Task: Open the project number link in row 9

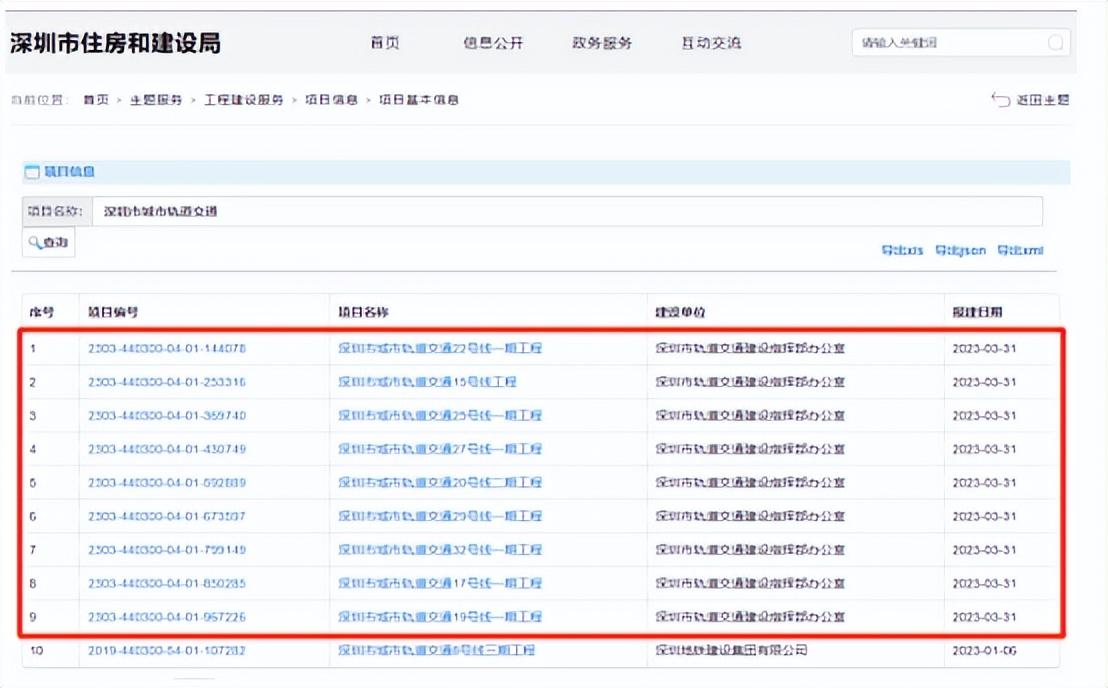Action: point(167,617)
